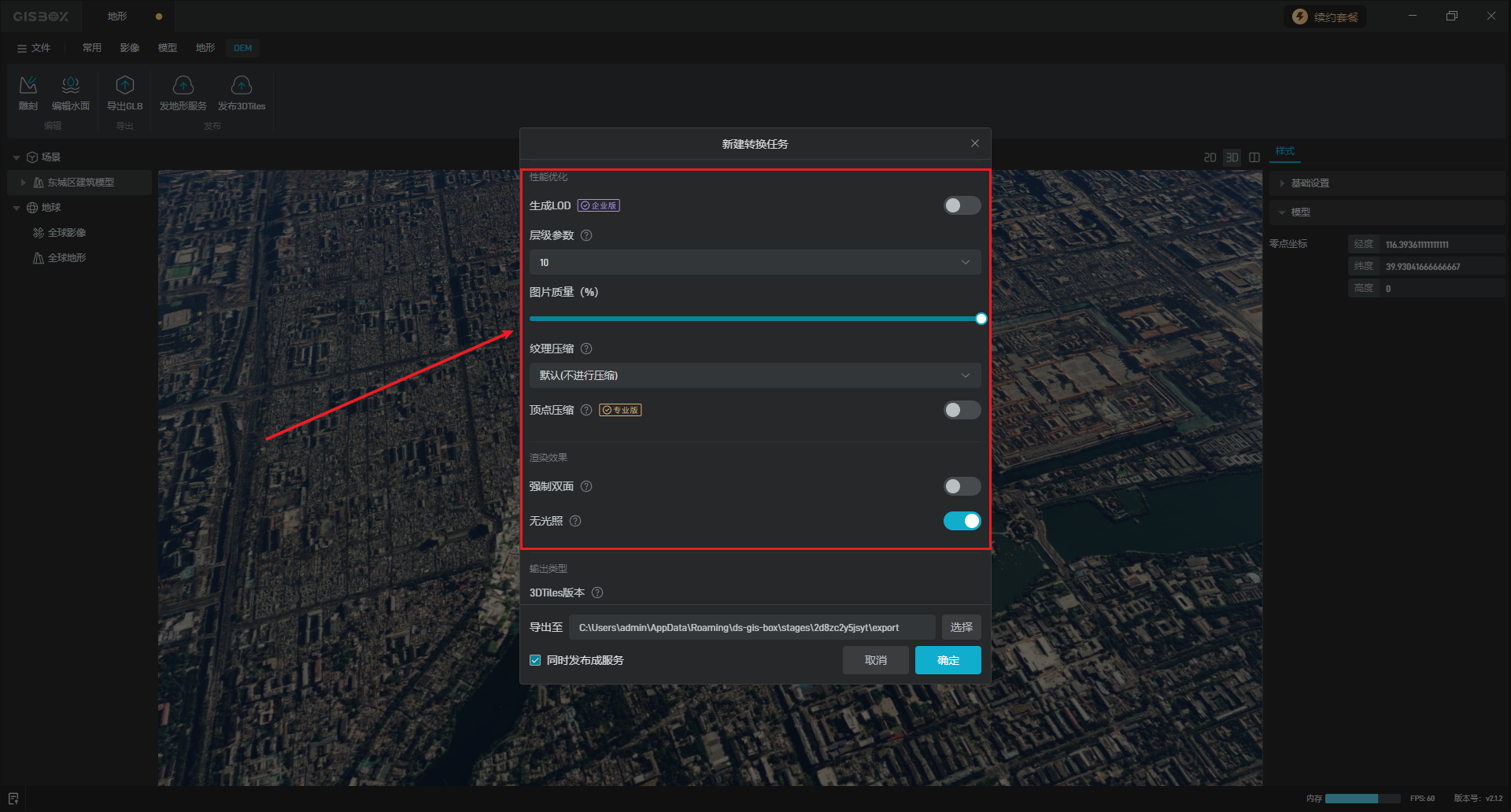
Task: Click help icon next to 层级参数
Action: point(586,235)
